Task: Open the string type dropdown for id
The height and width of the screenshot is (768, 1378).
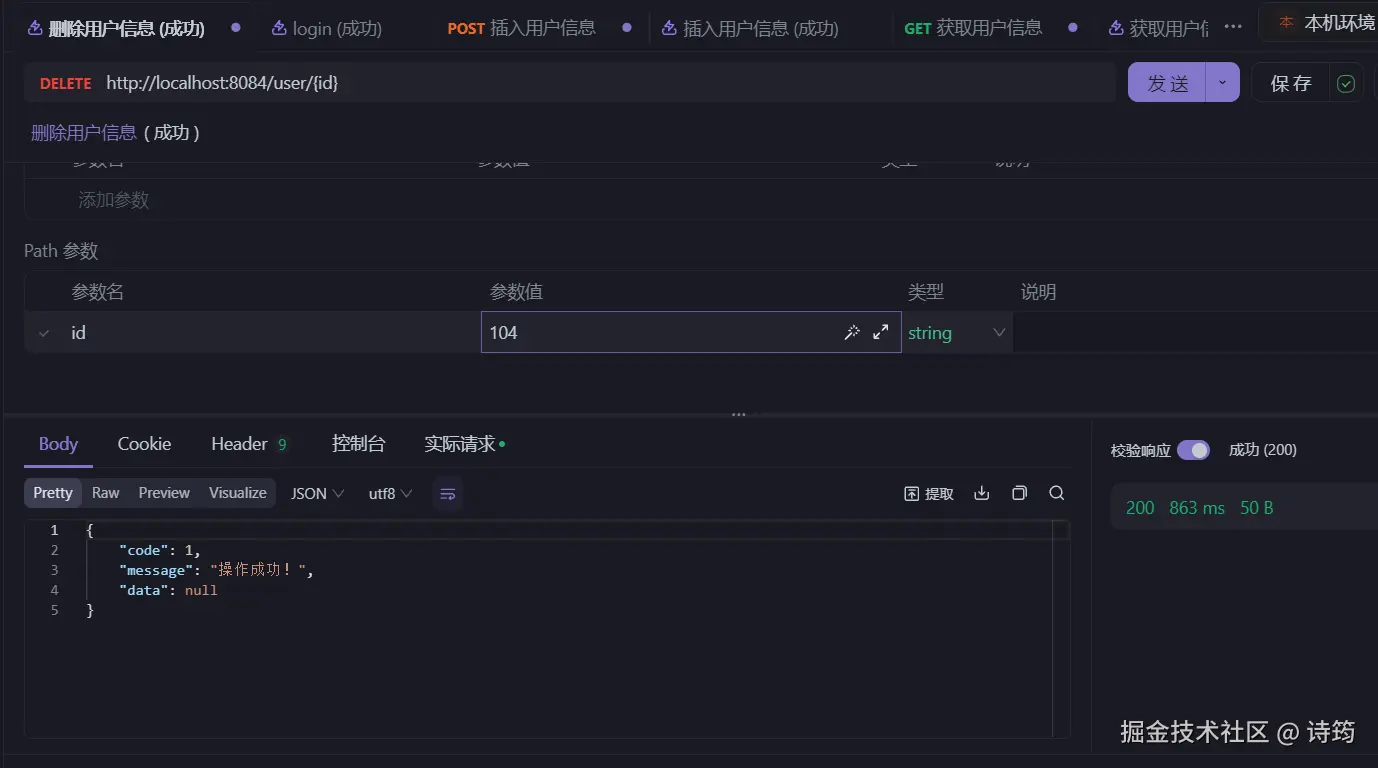Action: (x=957, y=333)
